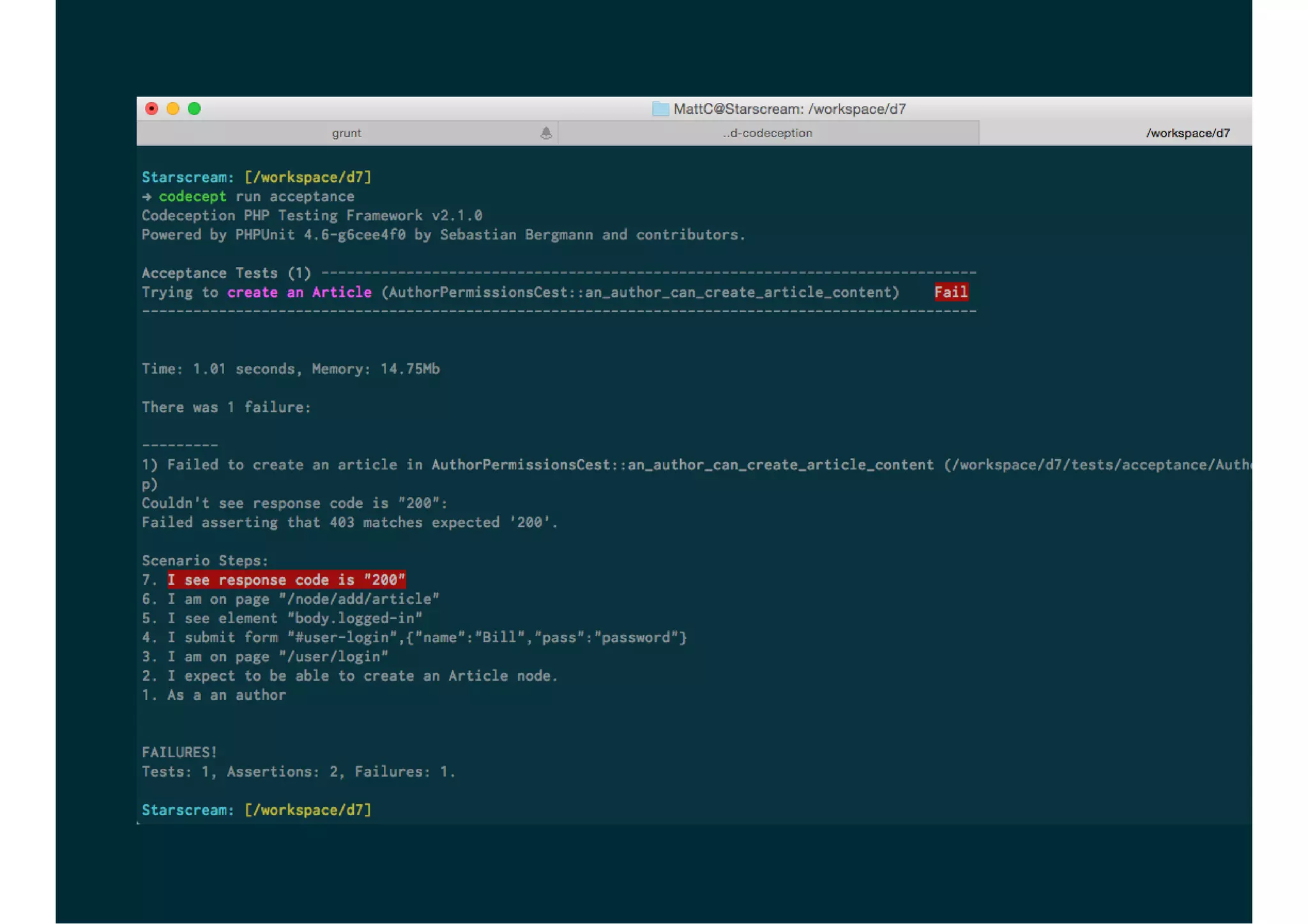The height and width of the screenshot is (924, 1308).
Task: Click the MattC@Starscream window title text
Action: pyautogui.click(x=789, y=109)
